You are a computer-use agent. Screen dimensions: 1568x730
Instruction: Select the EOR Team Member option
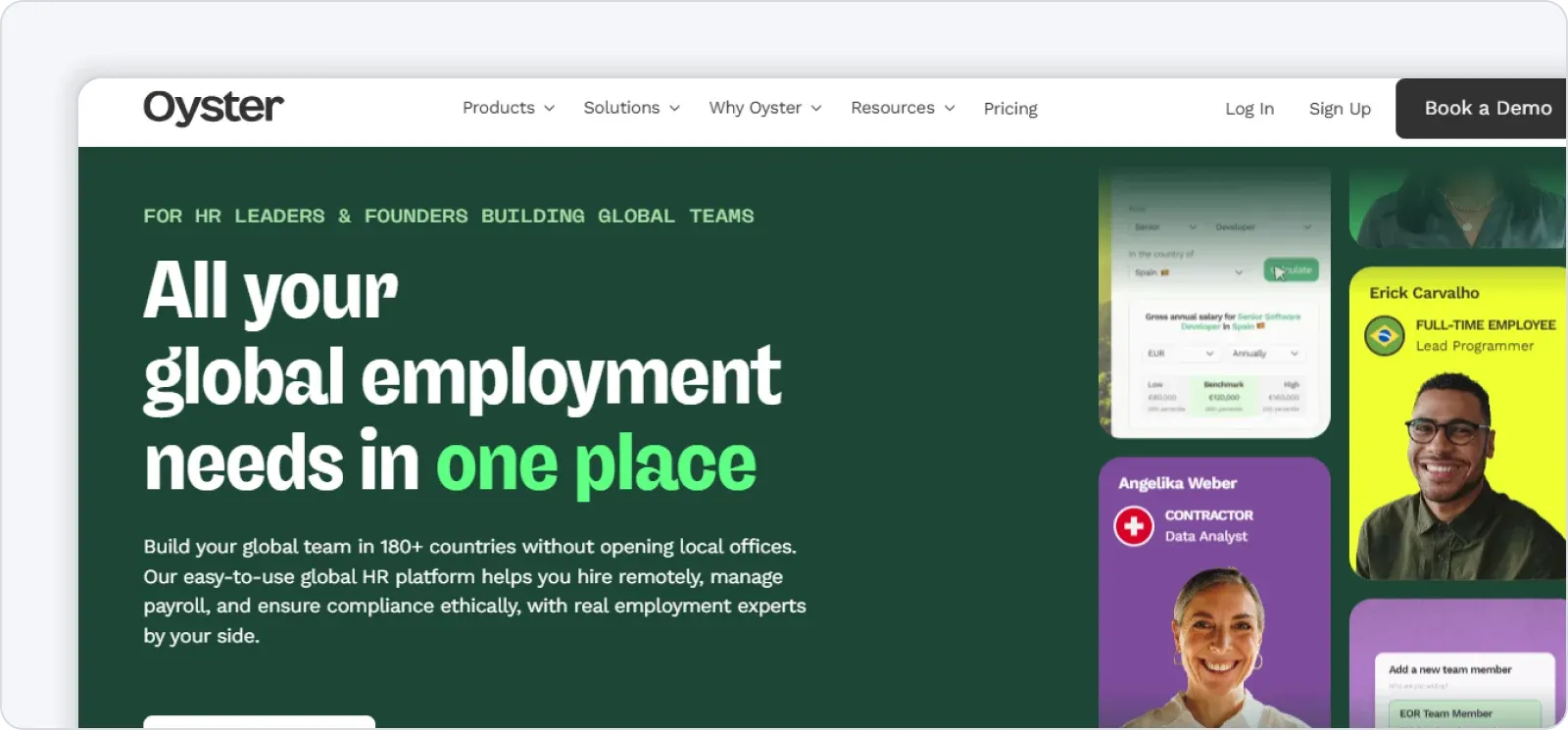point(1464,713)
